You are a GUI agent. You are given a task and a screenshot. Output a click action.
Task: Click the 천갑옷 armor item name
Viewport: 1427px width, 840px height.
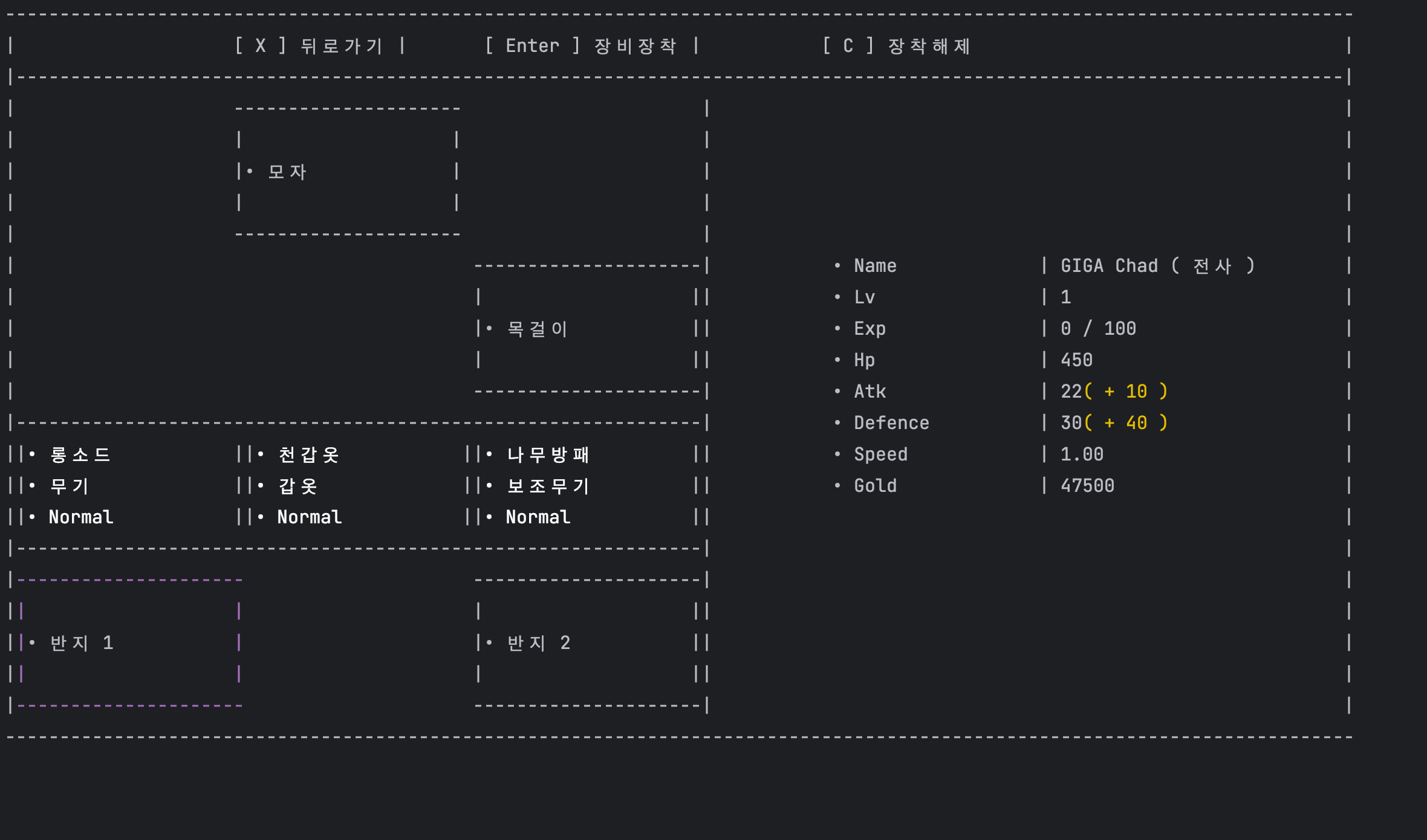click(x=308, y=454)
